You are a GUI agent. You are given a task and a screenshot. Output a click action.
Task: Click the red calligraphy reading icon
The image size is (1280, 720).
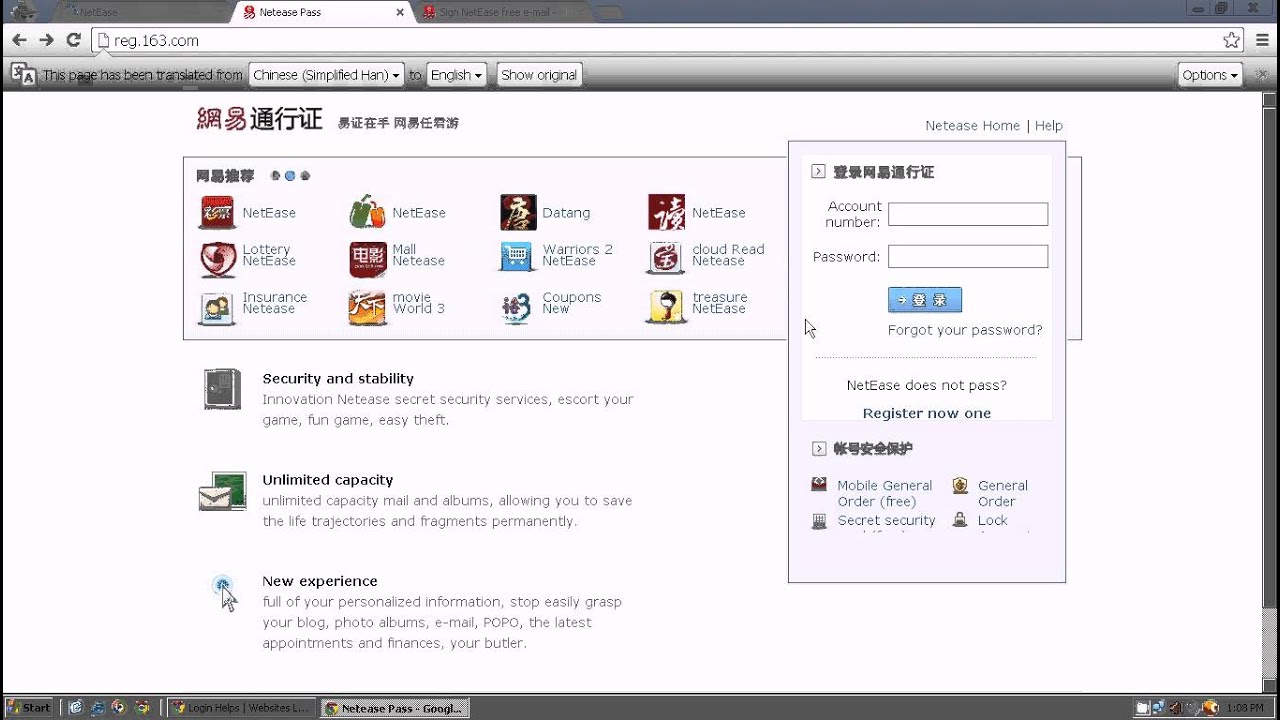pos(666,212)
